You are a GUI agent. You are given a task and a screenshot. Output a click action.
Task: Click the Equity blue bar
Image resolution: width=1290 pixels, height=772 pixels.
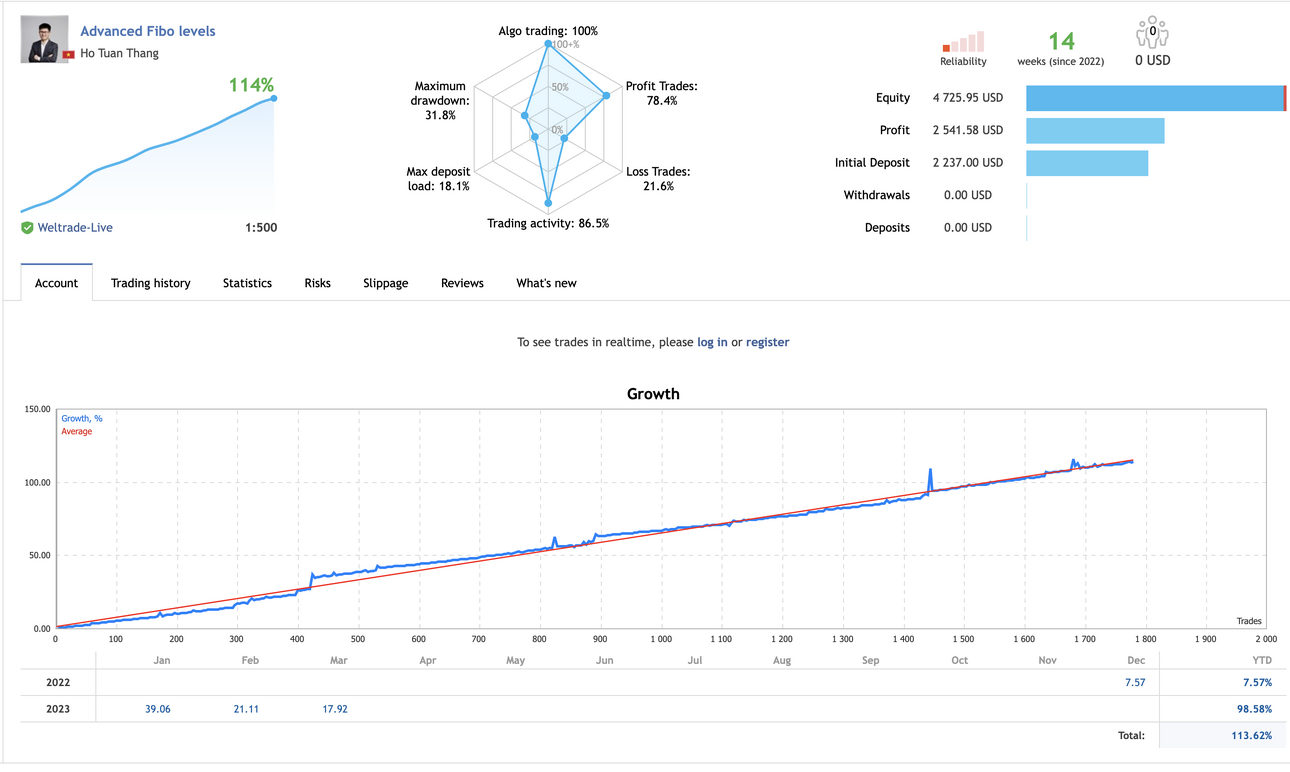pyautogui.click(x=1156, y=98)
